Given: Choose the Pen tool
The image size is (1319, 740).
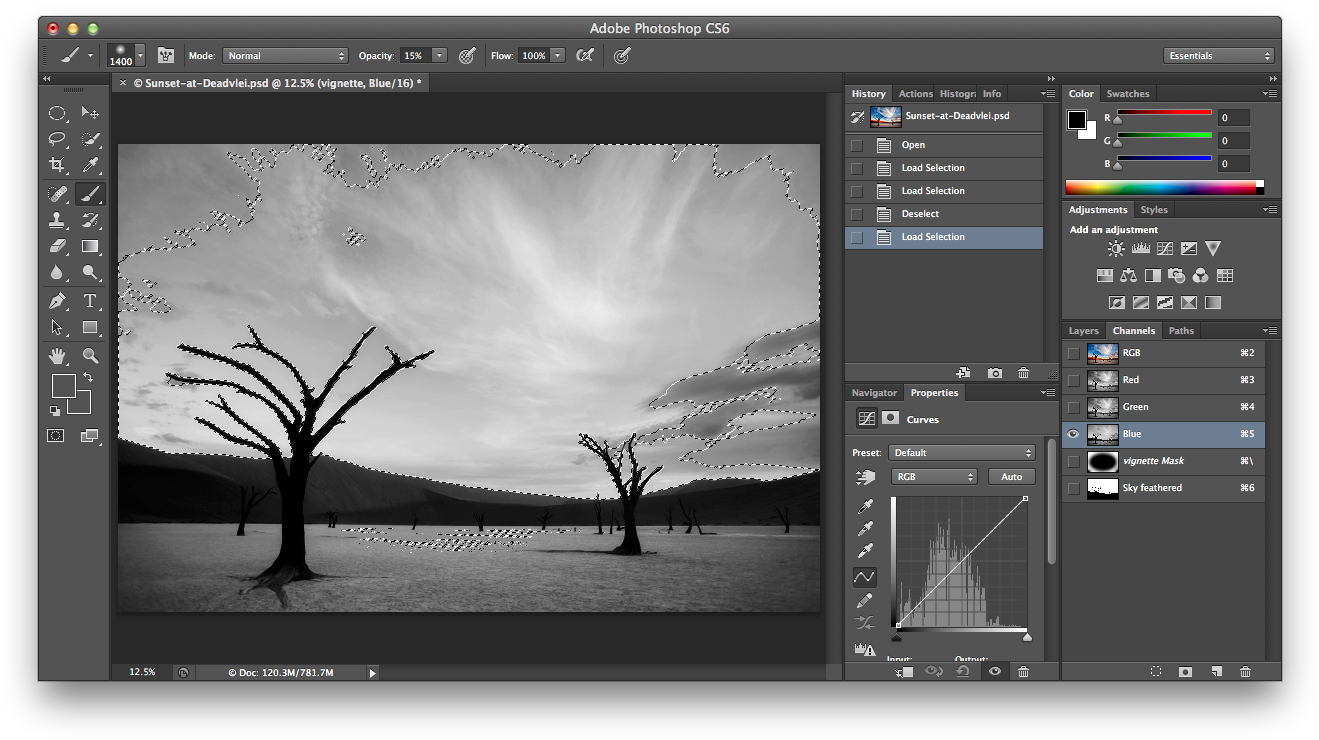Looking at the screenshot, I should (58, 301).
